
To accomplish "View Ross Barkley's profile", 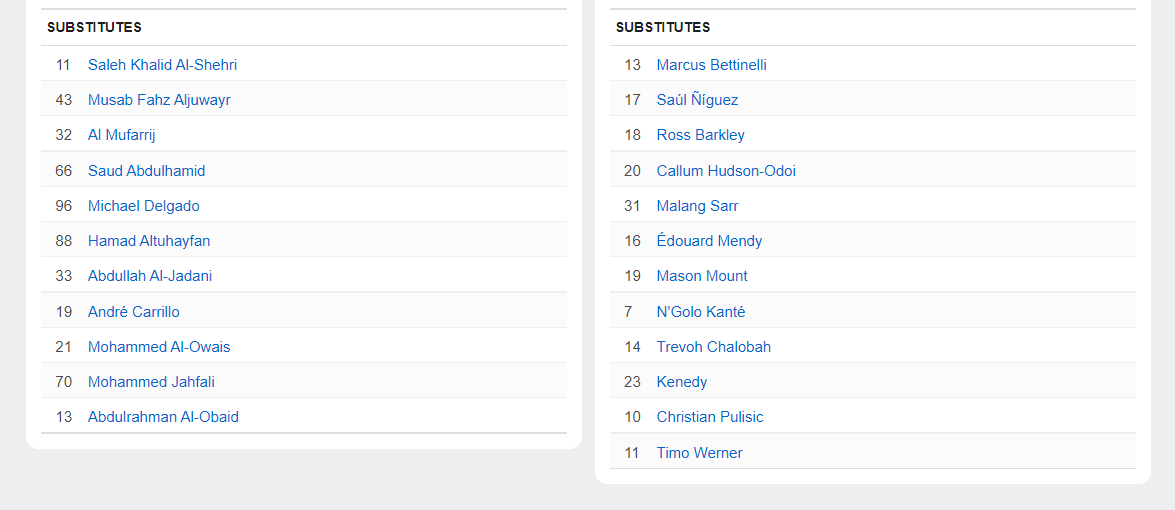I will (700, 135).
